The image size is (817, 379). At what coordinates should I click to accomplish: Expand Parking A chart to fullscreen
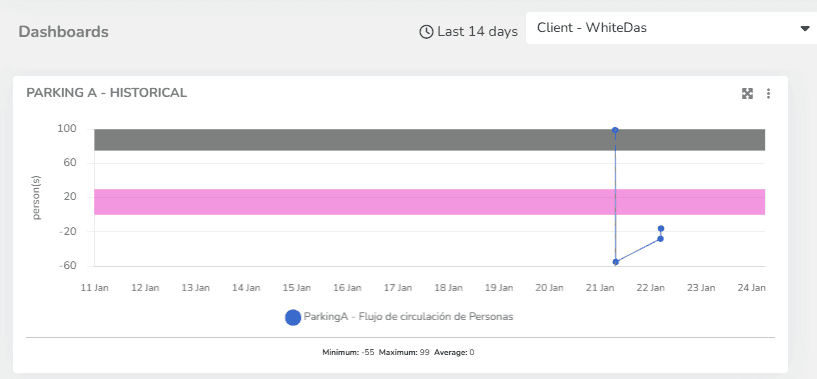tap(747, 94)
